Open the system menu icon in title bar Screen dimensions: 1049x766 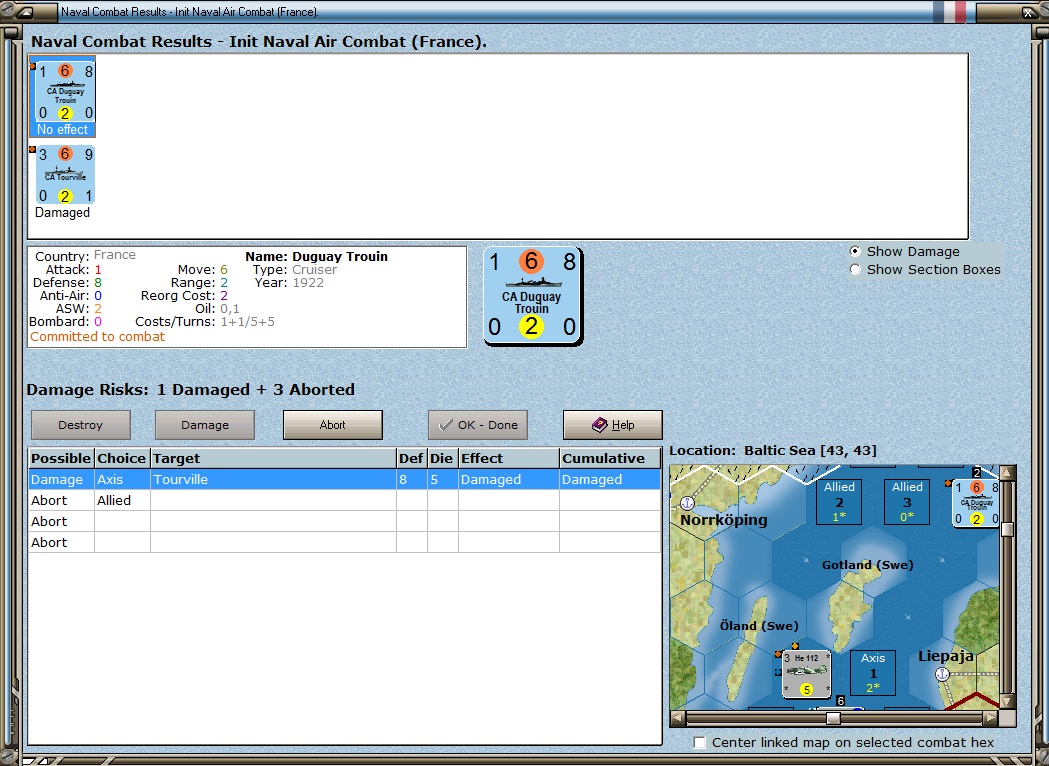[x=24, y=12]
